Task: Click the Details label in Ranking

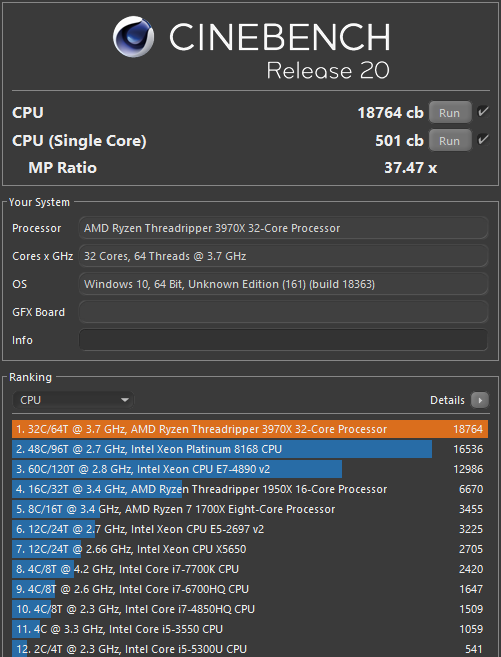Action: pos(447,400)
